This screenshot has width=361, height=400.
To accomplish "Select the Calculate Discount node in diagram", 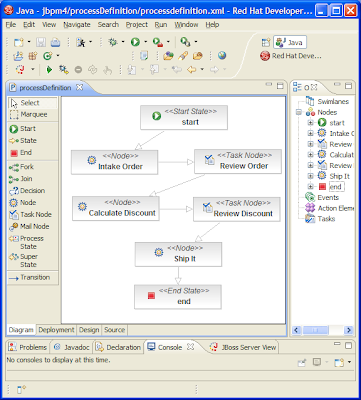I will point(116,209).
